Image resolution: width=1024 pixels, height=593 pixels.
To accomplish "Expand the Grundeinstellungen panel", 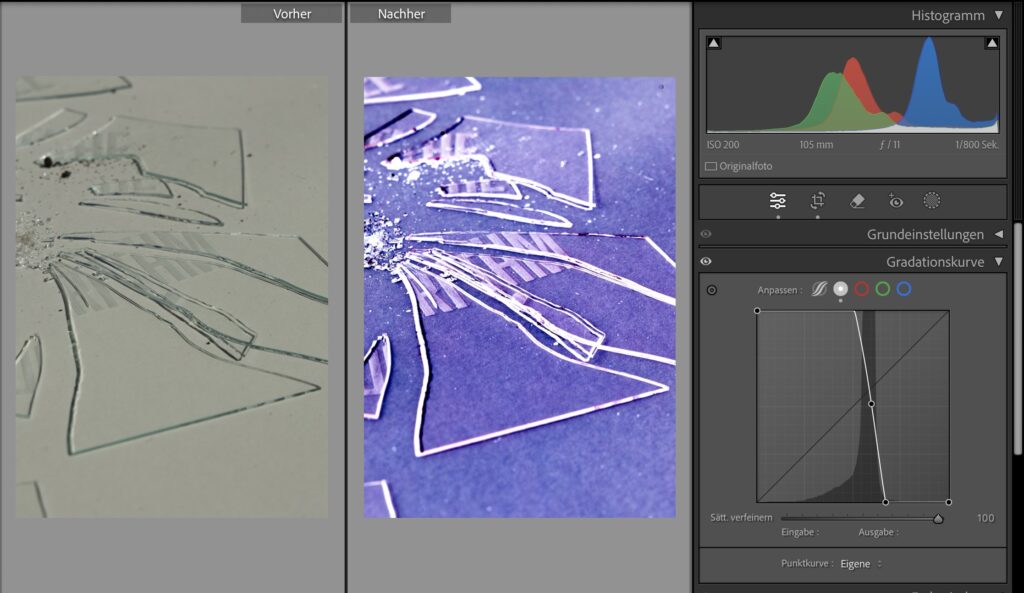I will click(999, 234).
